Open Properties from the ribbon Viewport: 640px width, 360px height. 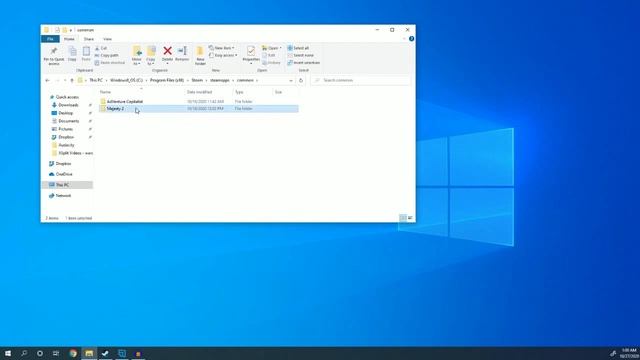[x=251, y=55]
